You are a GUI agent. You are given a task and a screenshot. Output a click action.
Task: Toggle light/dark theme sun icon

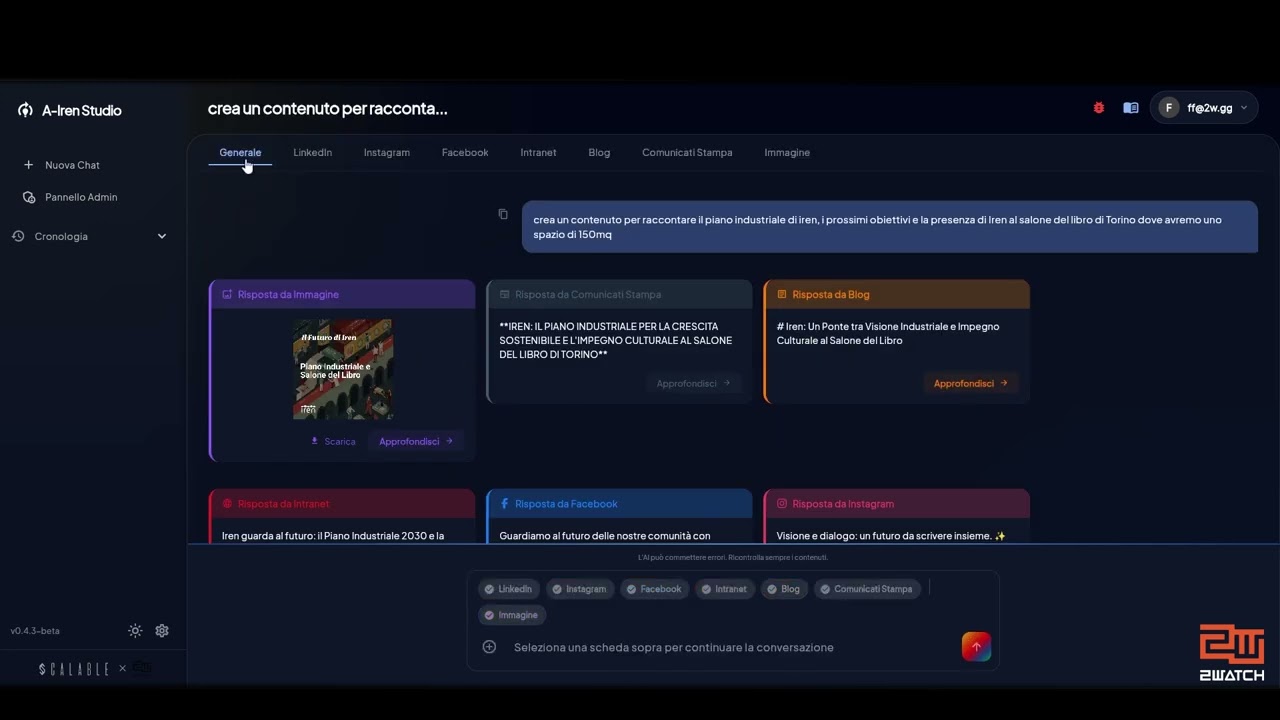click(135, 631)
